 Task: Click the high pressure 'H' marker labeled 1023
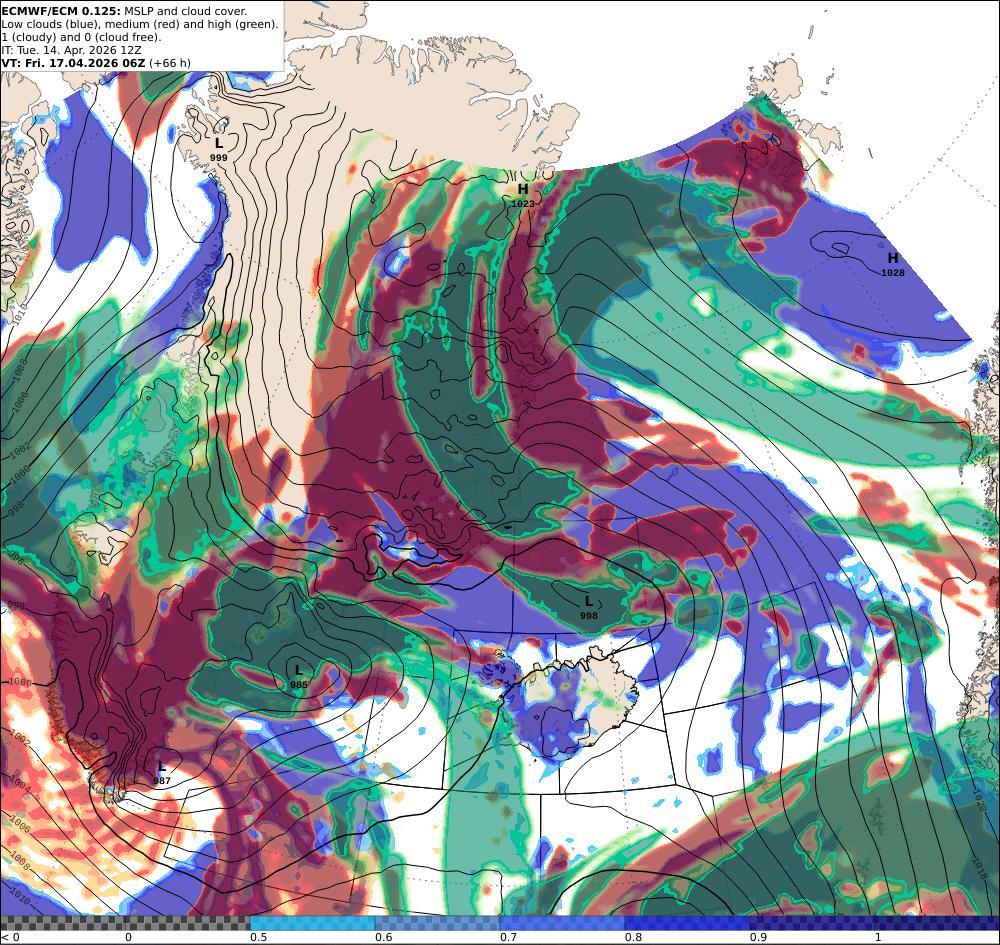[x=523, y=189]
